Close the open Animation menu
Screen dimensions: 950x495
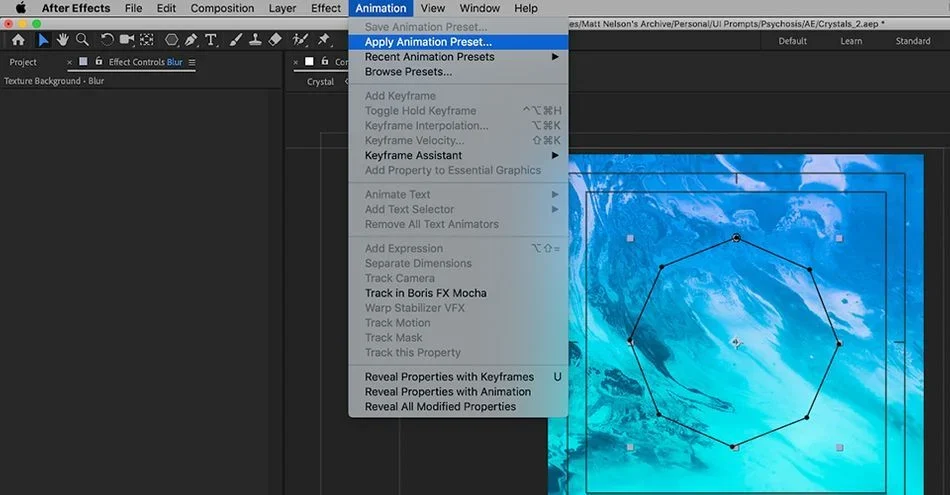coord(380,8)
